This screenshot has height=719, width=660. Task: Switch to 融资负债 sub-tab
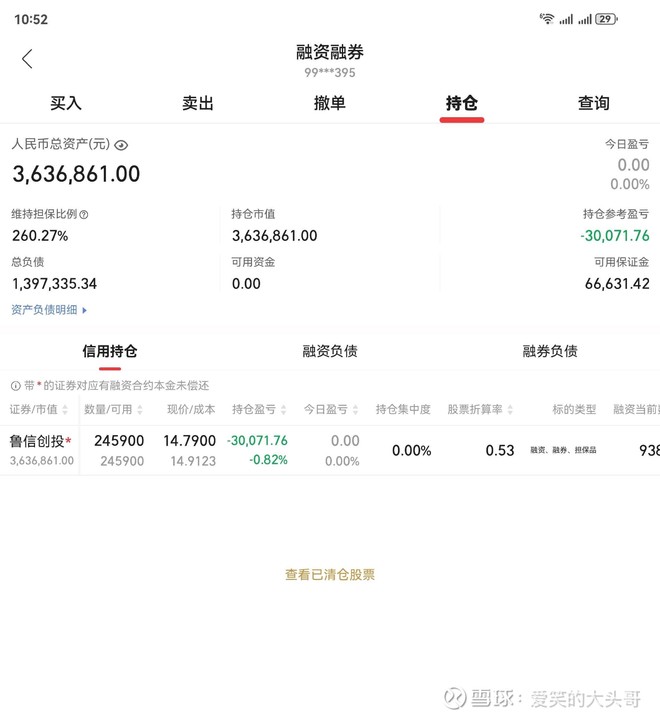pos(330,351)
